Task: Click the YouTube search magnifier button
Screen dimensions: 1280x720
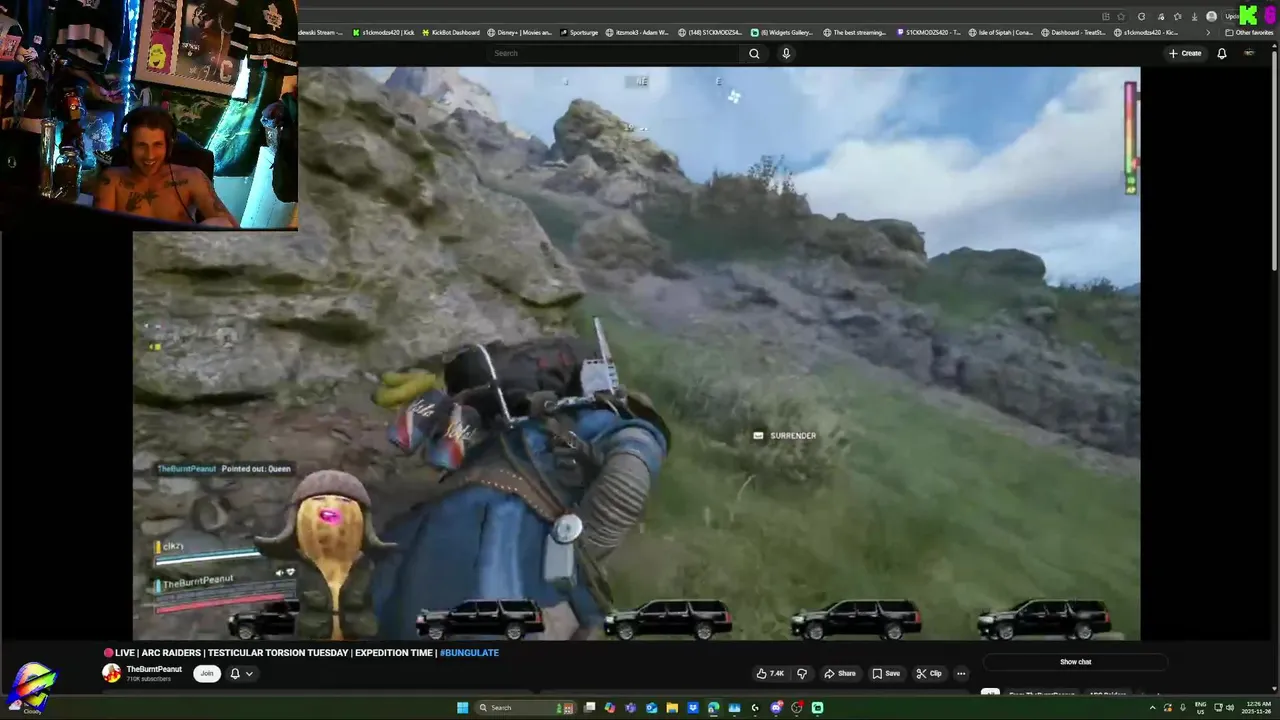Action: click(x=754, y=53)
